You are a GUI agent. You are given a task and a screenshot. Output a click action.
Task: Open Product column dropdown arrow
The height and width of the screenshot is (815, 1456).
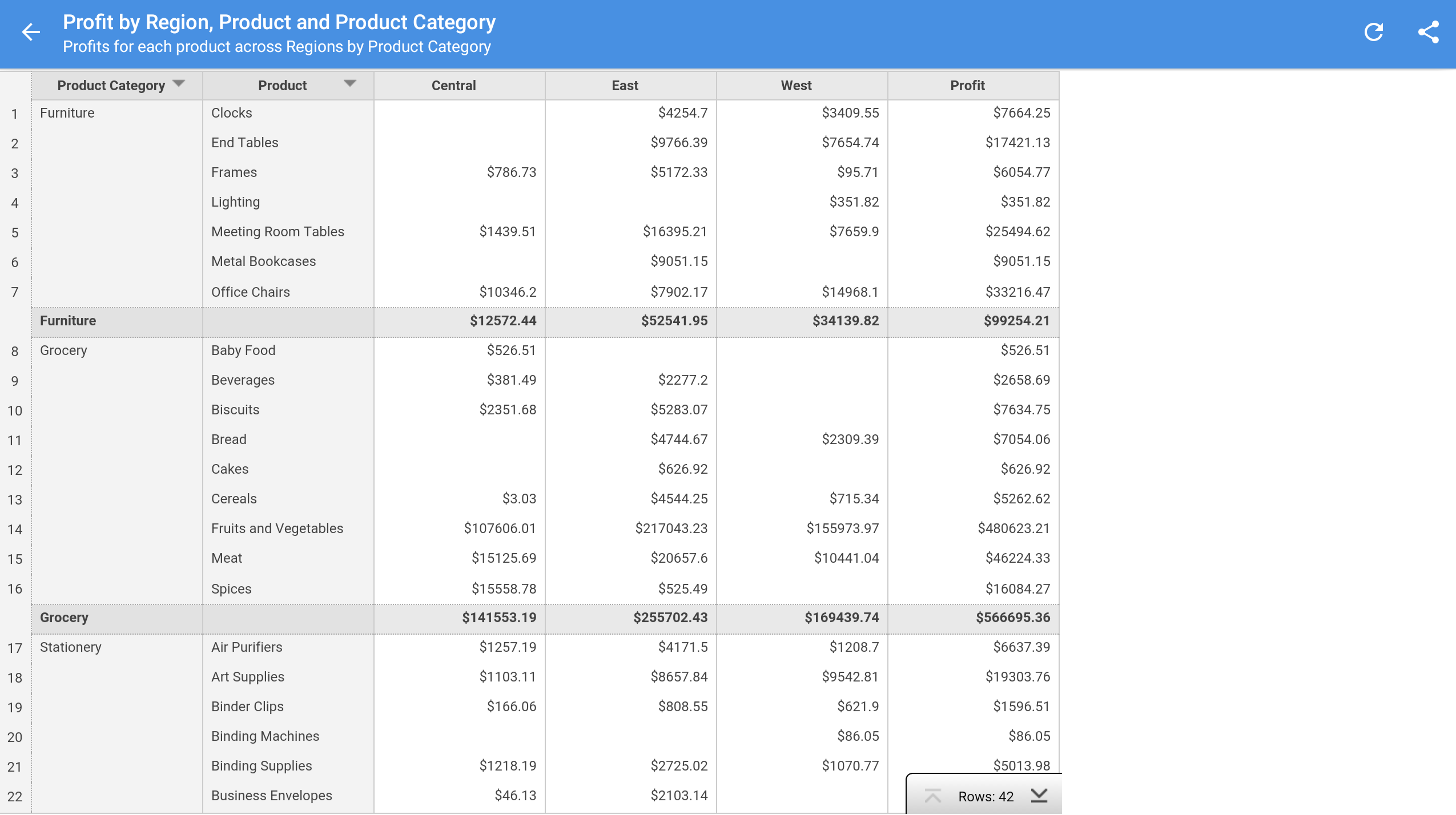tap(349, 84)
